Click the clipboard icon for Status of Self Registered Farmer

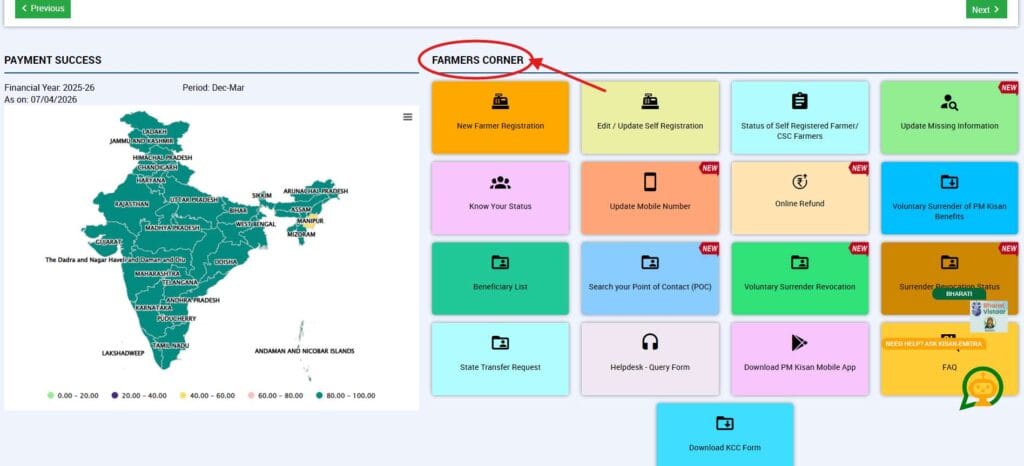(799, 101)
